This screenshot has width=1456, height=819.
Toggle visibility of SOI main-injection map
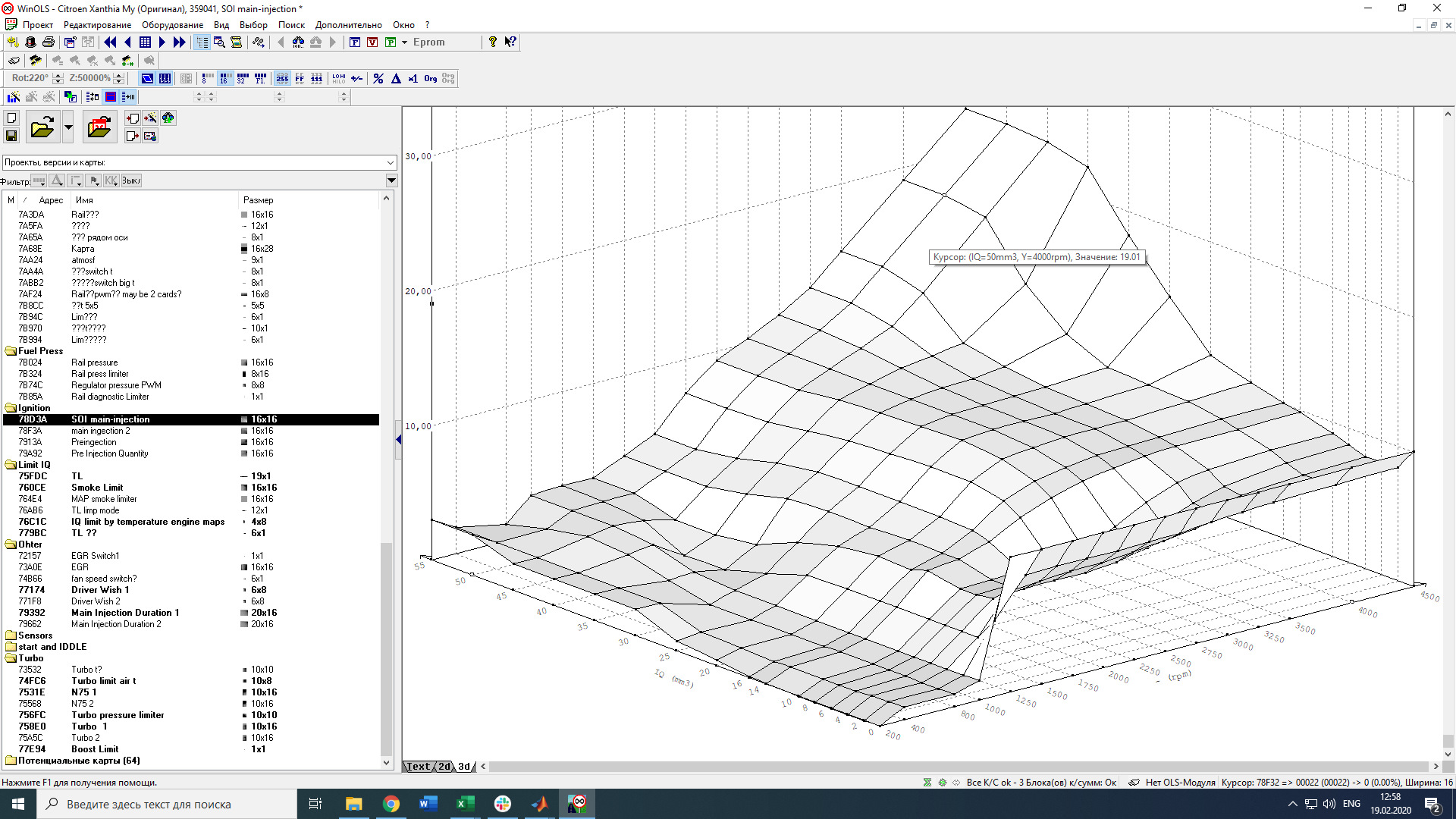point(10,419)
